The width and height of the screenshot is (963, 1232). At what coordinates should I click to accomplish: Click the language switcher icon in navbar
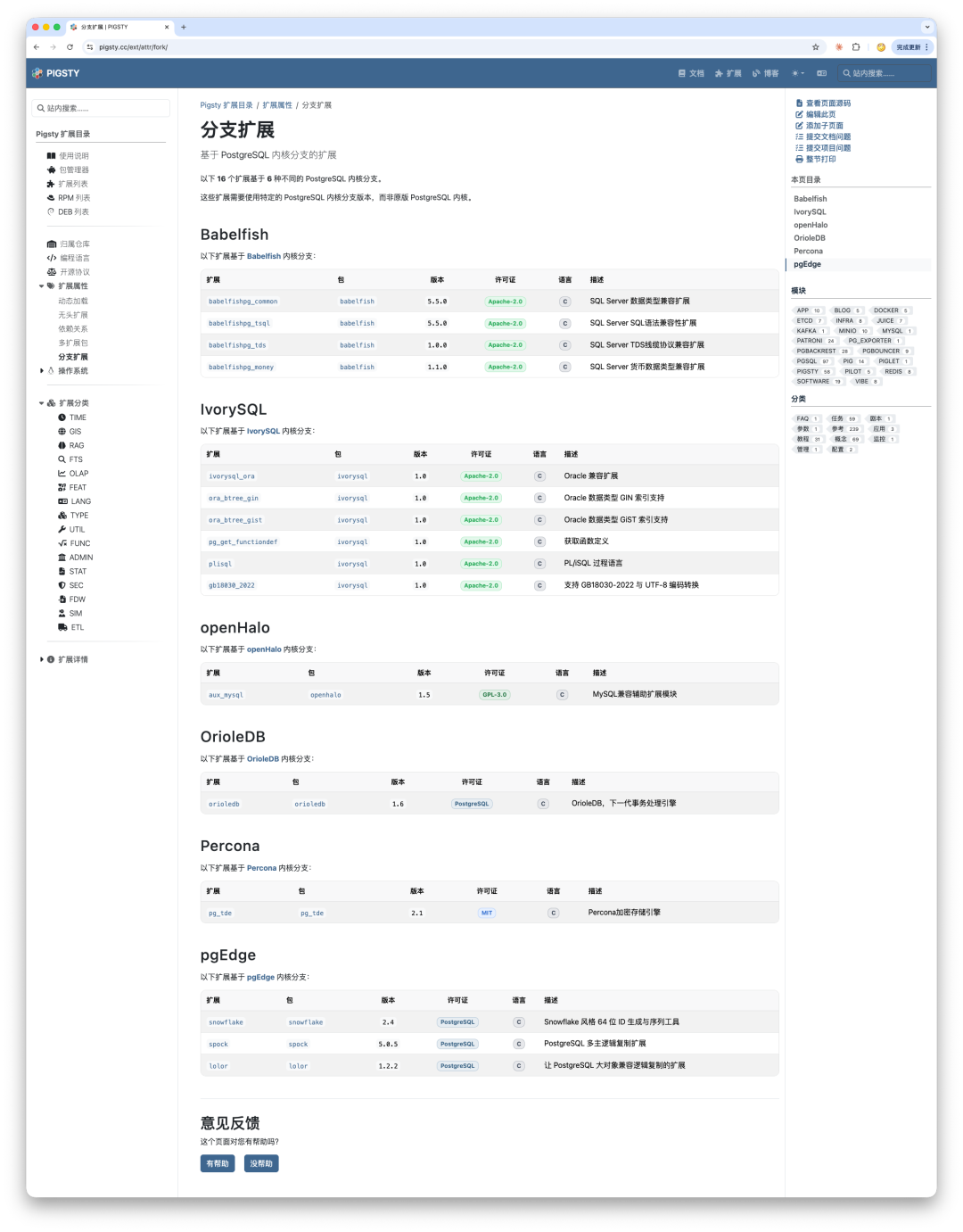click(822, 73)
